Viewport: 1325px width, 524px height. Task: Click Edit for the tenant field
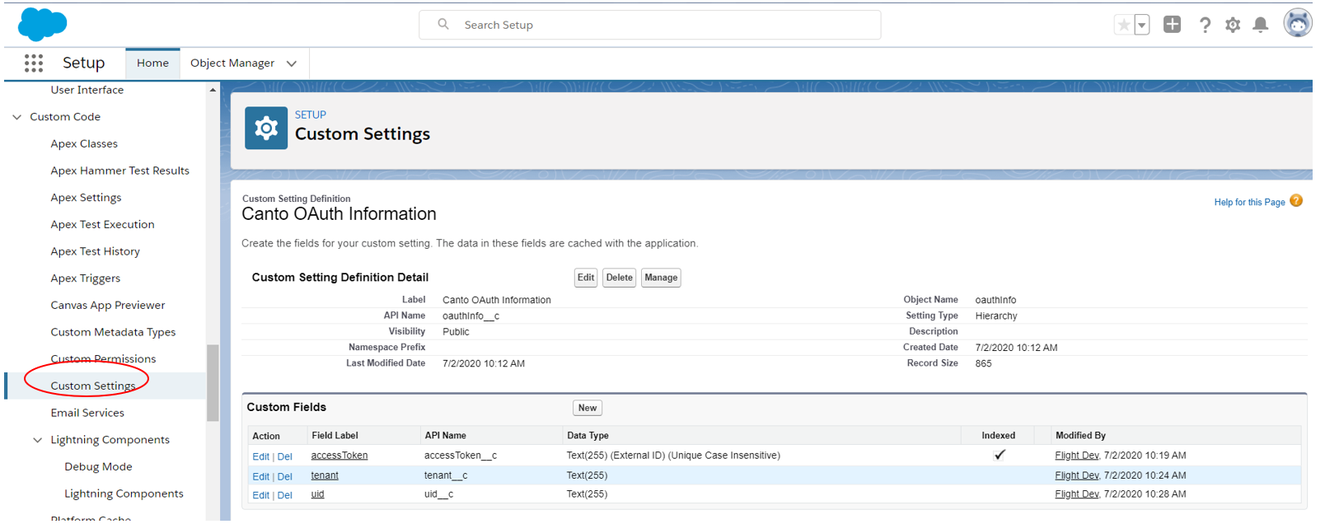[261, 476]
